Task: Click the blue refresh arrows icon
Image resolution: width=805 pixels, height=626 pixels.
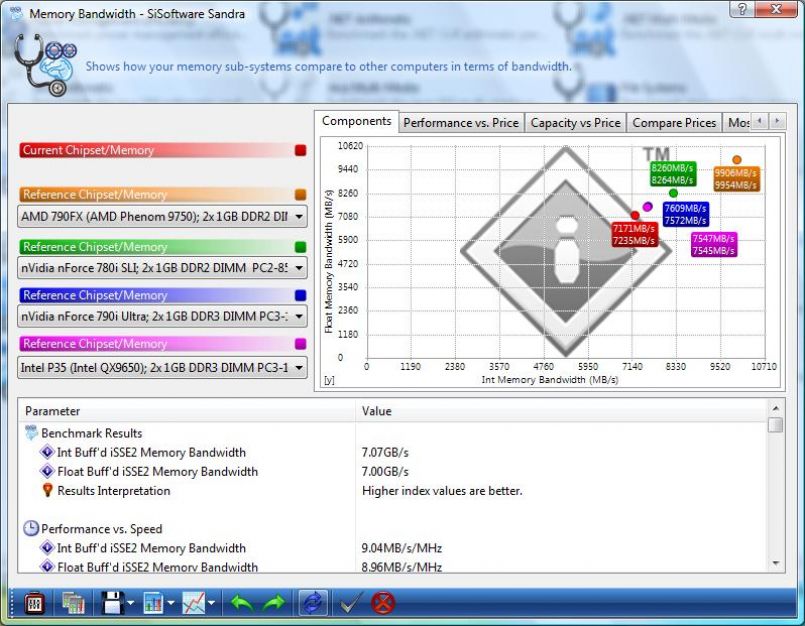Action: click(x=312, y=603)
